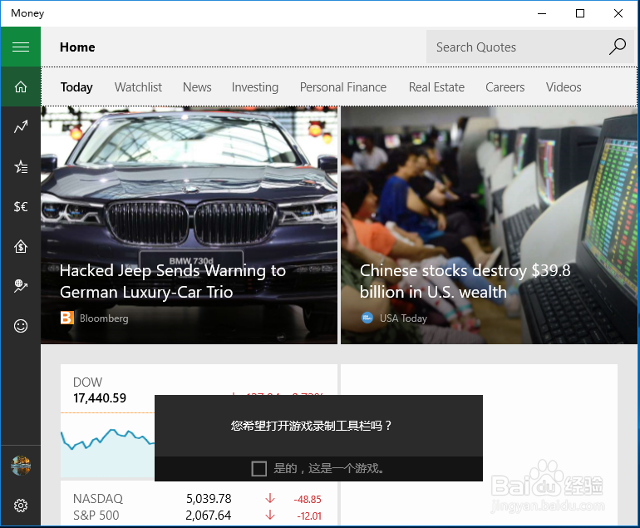Click the search magnifier icon

617,47
